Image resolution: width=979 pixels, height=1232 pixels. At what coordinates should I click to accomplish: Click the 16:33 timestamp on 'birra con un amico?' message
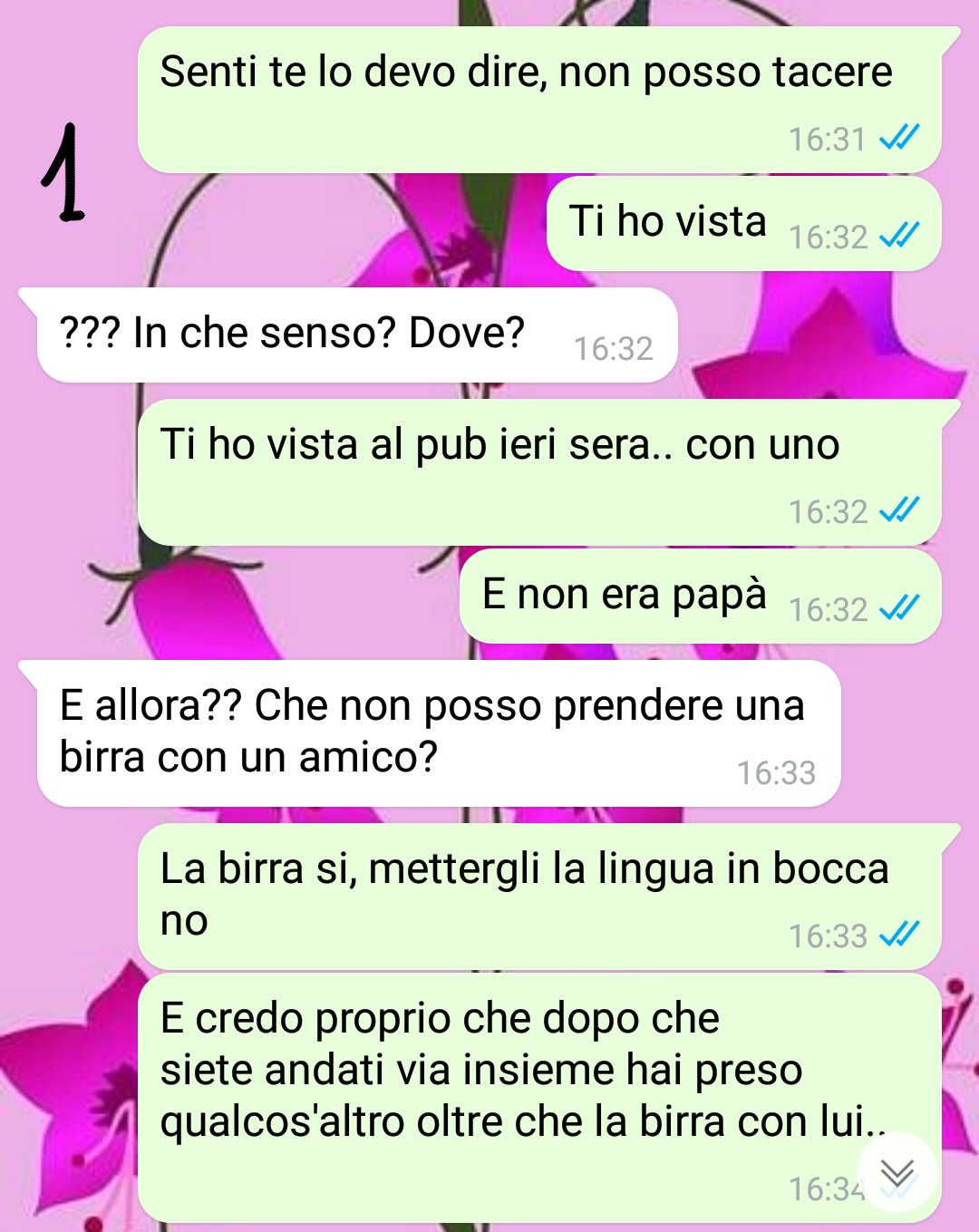pos(777,772)
